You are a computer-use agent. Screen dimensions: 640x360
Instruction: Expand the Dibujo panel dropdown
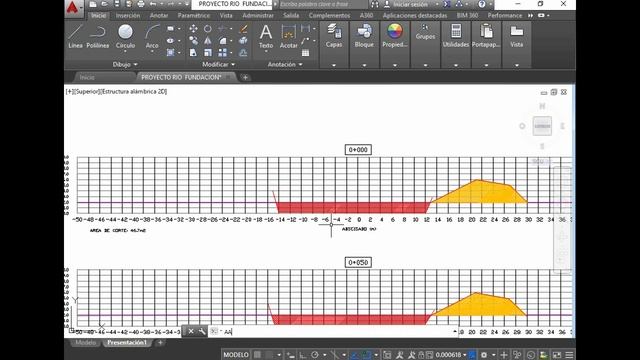(125, 64)
